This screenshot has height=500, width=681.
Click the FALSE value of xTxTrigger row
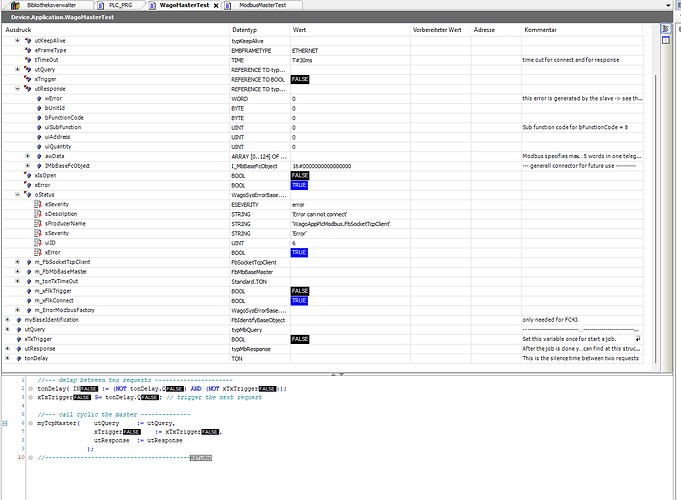pos(300,339)
